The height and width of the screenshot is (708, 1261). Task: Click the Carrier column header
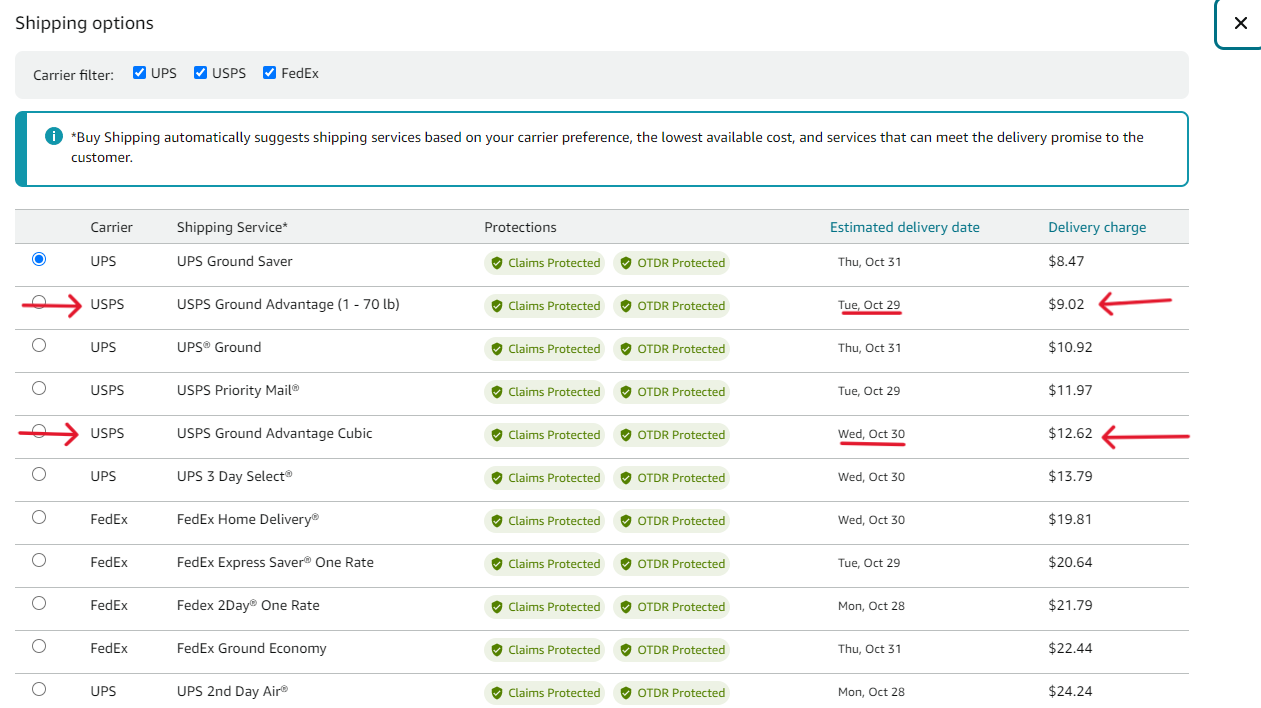click(111, 227)
